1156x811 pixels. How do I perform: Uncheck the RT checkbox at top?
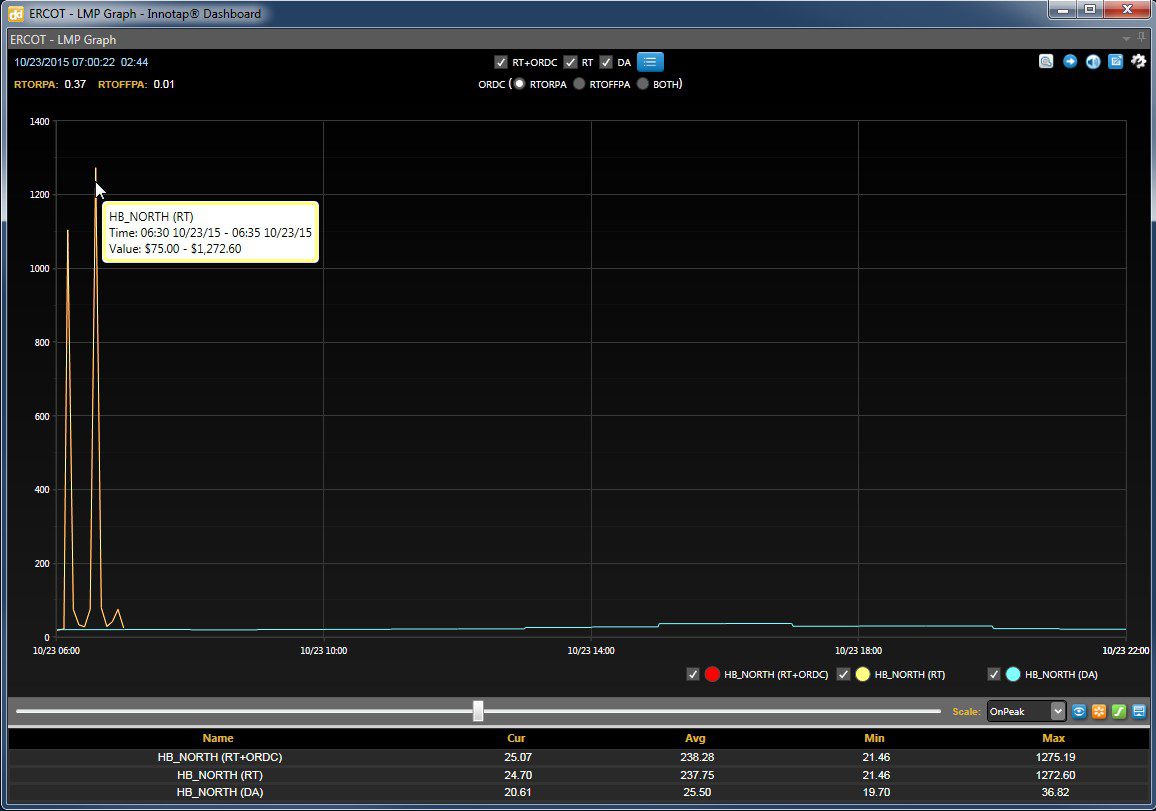click(570, 62)
